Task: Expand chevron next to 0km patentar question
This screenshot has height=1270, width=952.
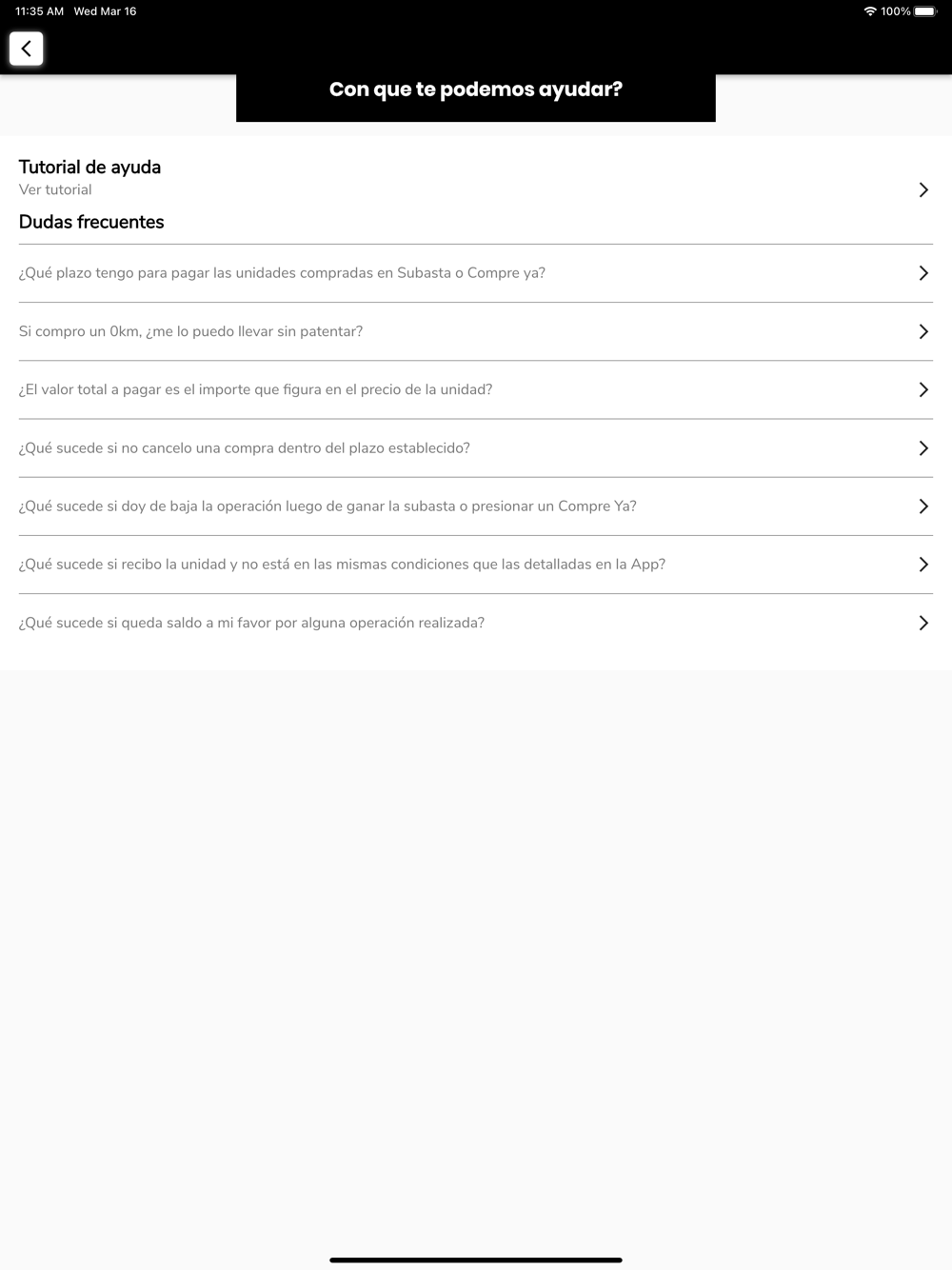Action: (922, 331)
